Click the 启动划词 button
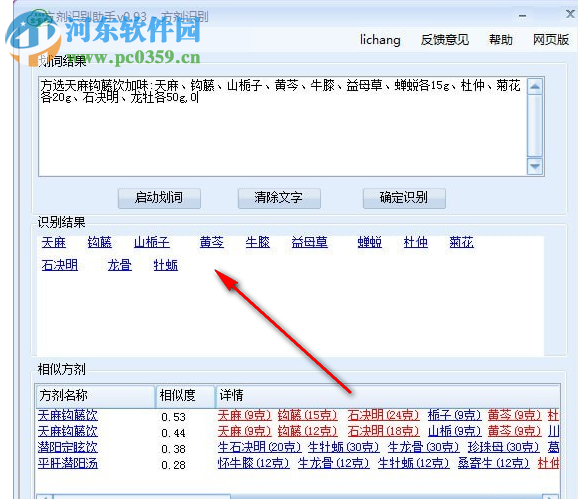The width and height of the screenshot is (578, 499). pos(159,198)
